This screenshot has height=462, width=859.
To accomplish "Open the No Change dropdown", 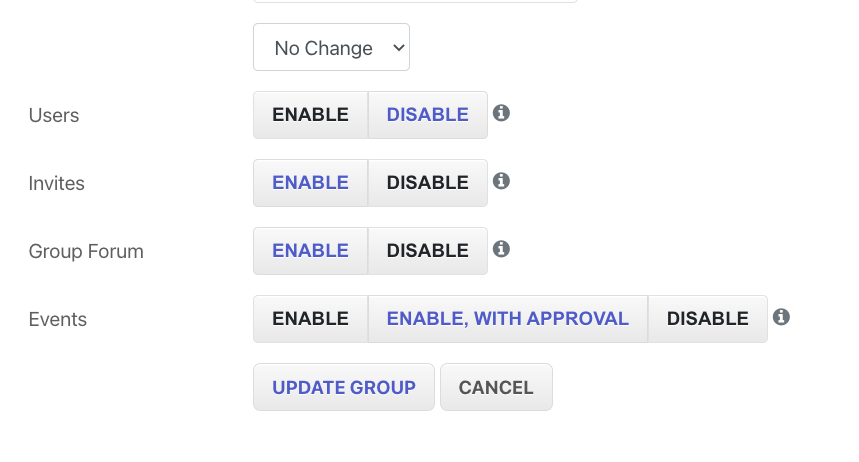I will tap(331, 47).
